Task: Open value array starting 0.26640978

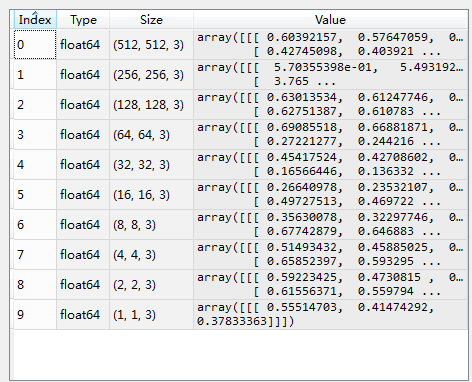Action: point(330,194)
